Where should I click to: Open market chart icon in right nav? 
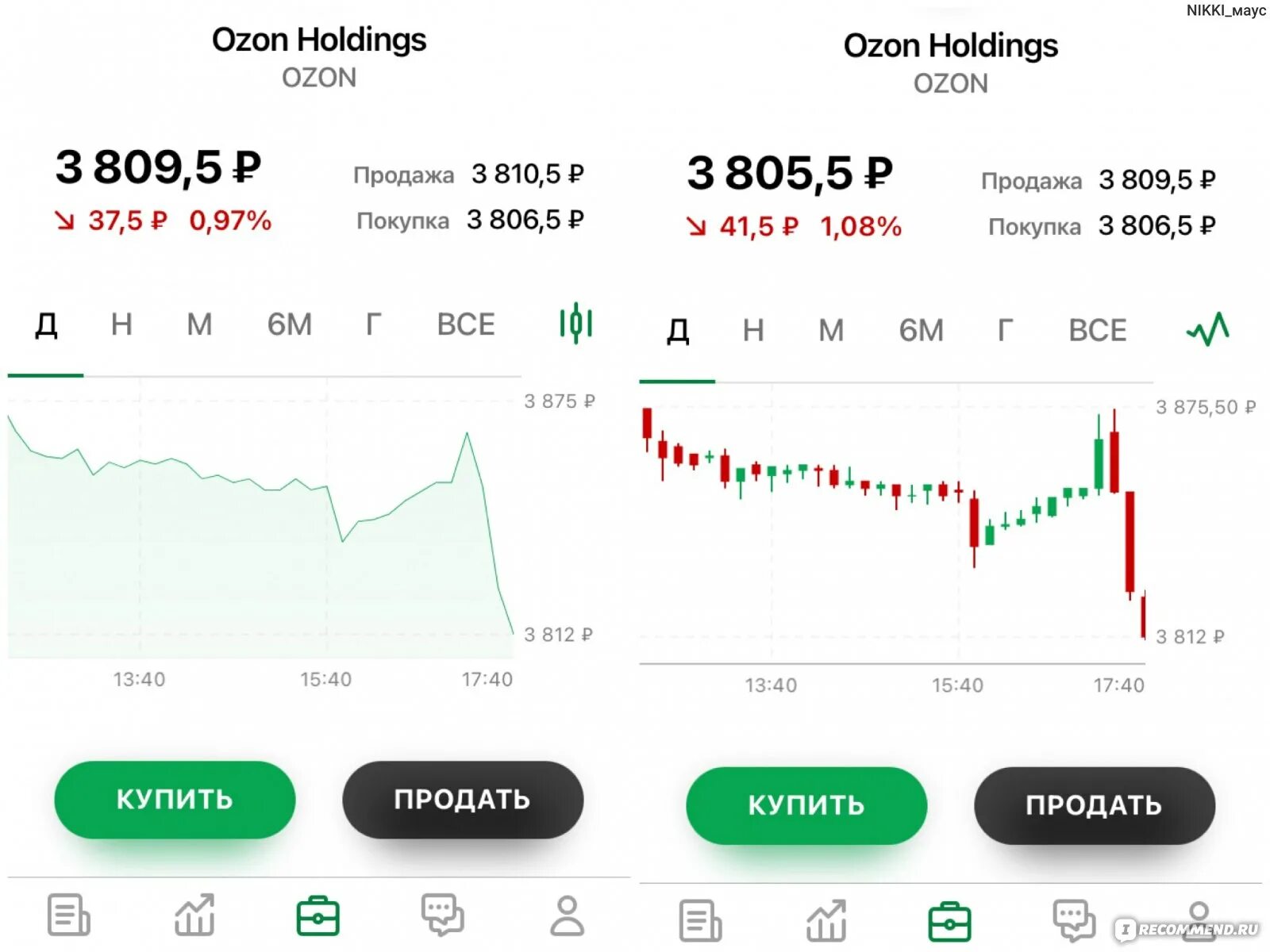(826, 920)
